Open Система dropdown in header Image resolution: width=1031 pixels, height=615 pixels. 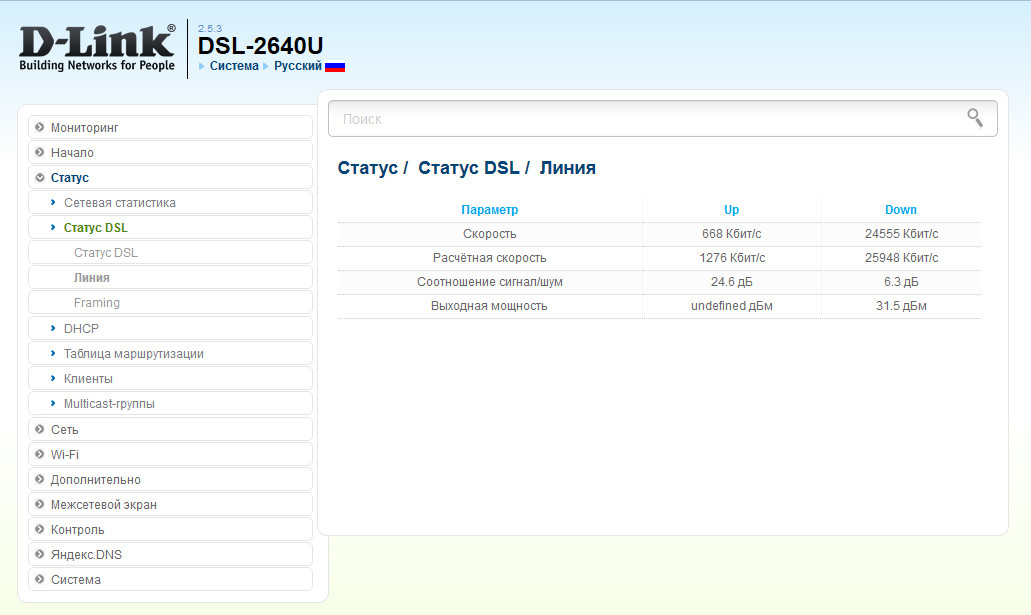pos(233,66)
